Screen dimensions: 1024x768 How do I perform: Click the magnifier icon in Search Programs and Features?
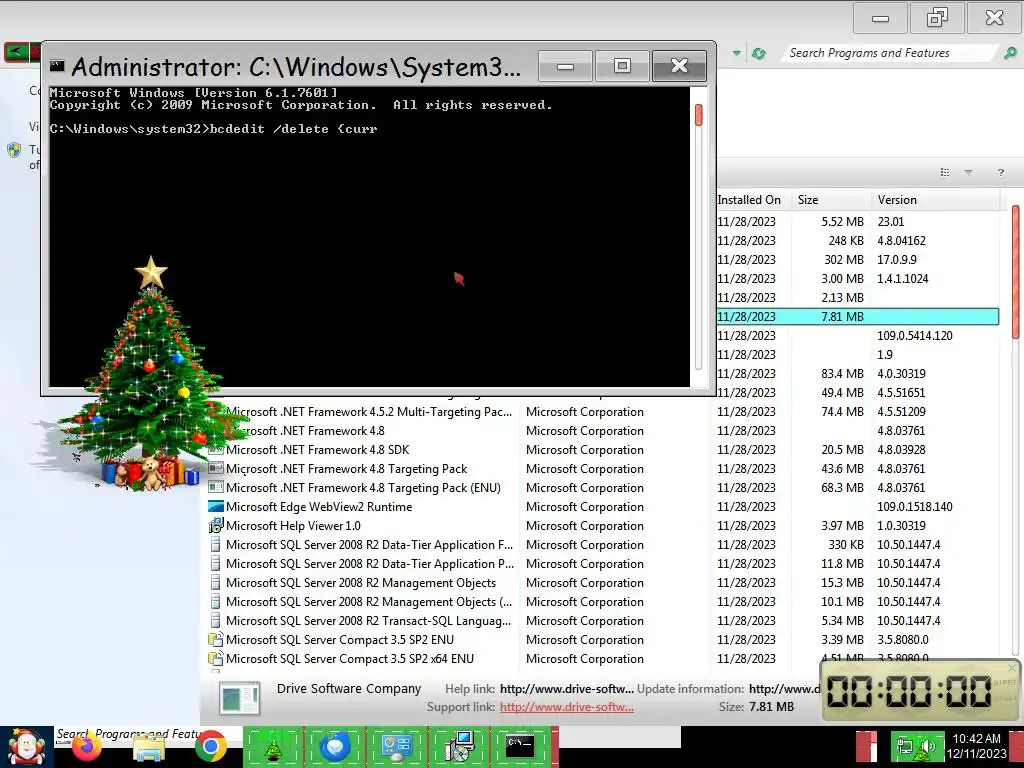[1010, 54]
